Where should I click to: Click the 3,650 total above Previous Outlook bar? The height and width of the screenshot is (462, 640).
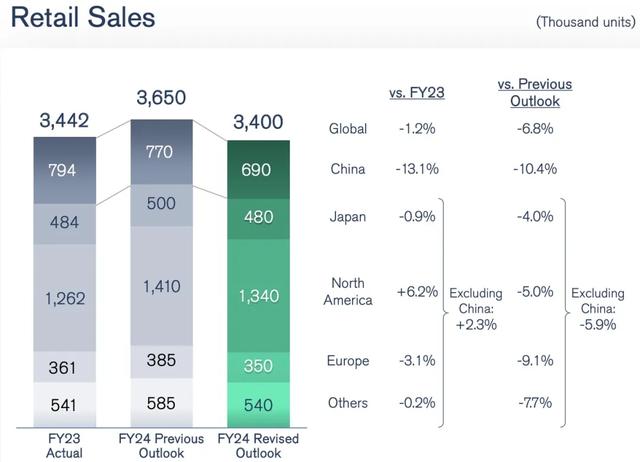point(161,98)
